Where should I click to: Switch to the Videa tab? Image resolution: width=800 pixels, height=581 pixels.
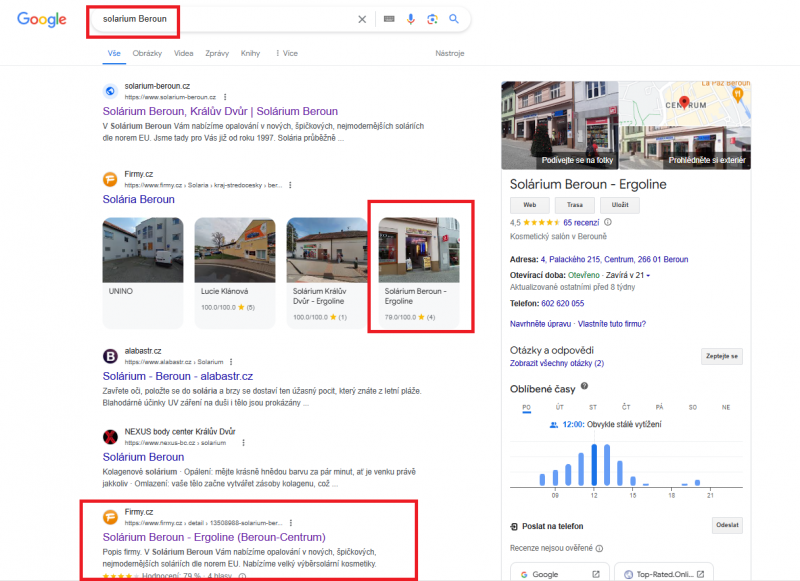pyautogui.click(x=184, y=53)
